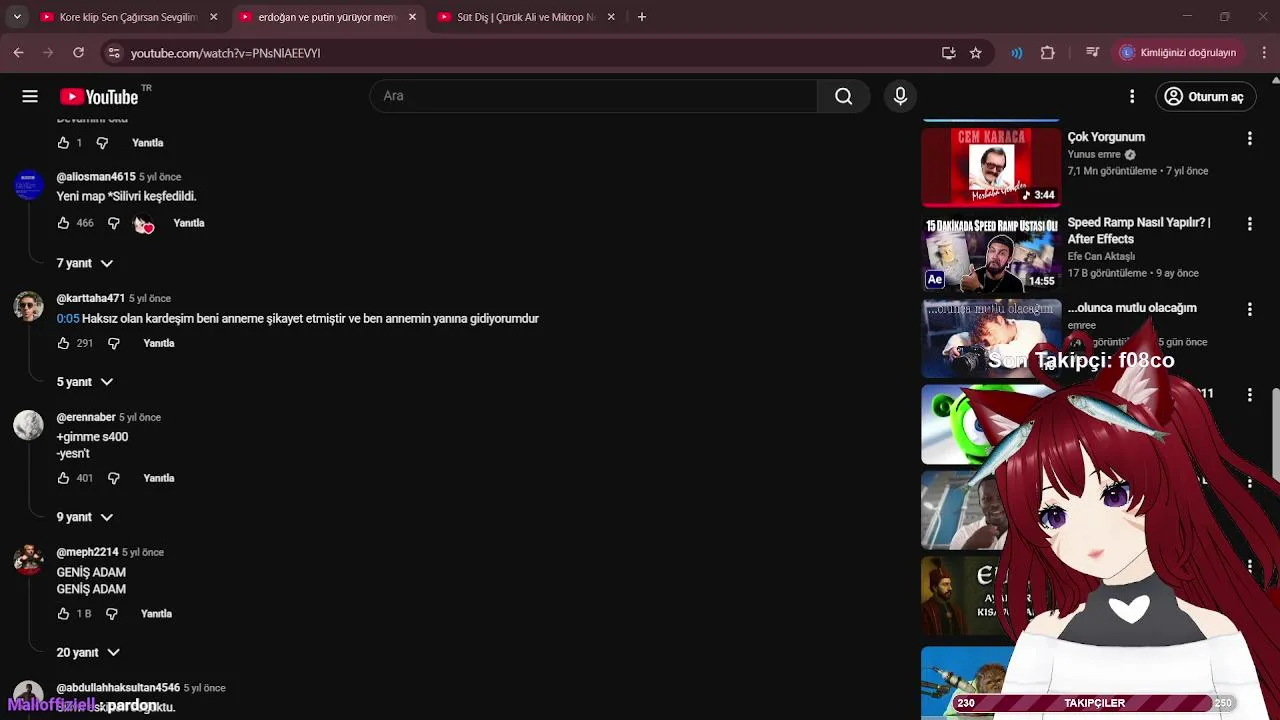Open the tab search dropdown arrow
1280x720 pixels.
pos(16,17)
